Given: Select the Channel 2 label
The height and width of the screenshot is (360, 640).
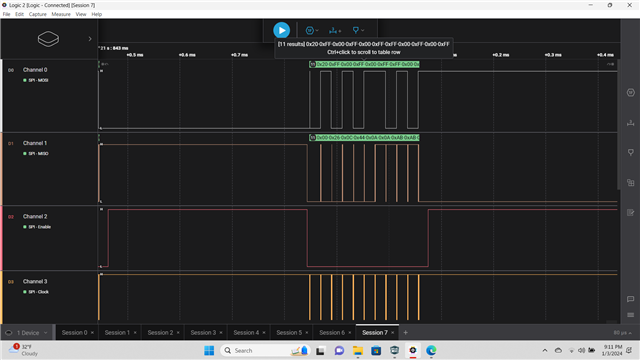Looking at the screenshot, I should 35,216.
